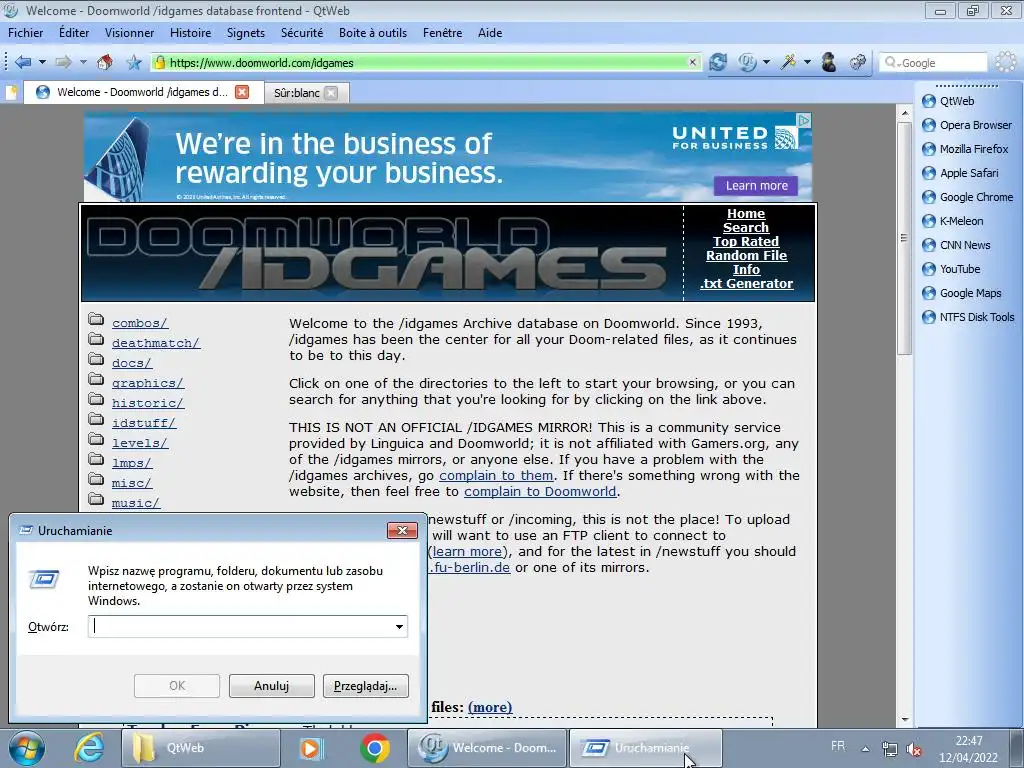Image resolution: width=1024 pixels, height=768 pixels.
Task: Close the Welcome - Doomworld tab
Action: [242, 92]
